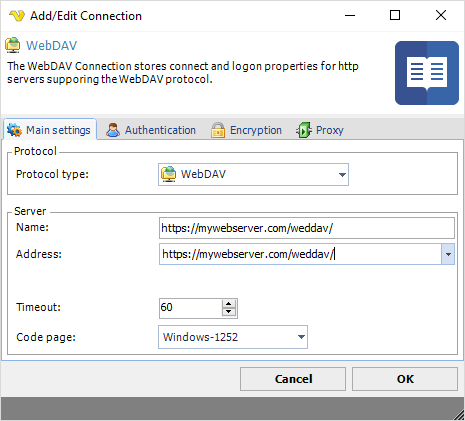This screenshot has width=465, height=421.
Task: Open the Address history dropdown arrow
Action: pyautogui.click(x=448, y=254)
